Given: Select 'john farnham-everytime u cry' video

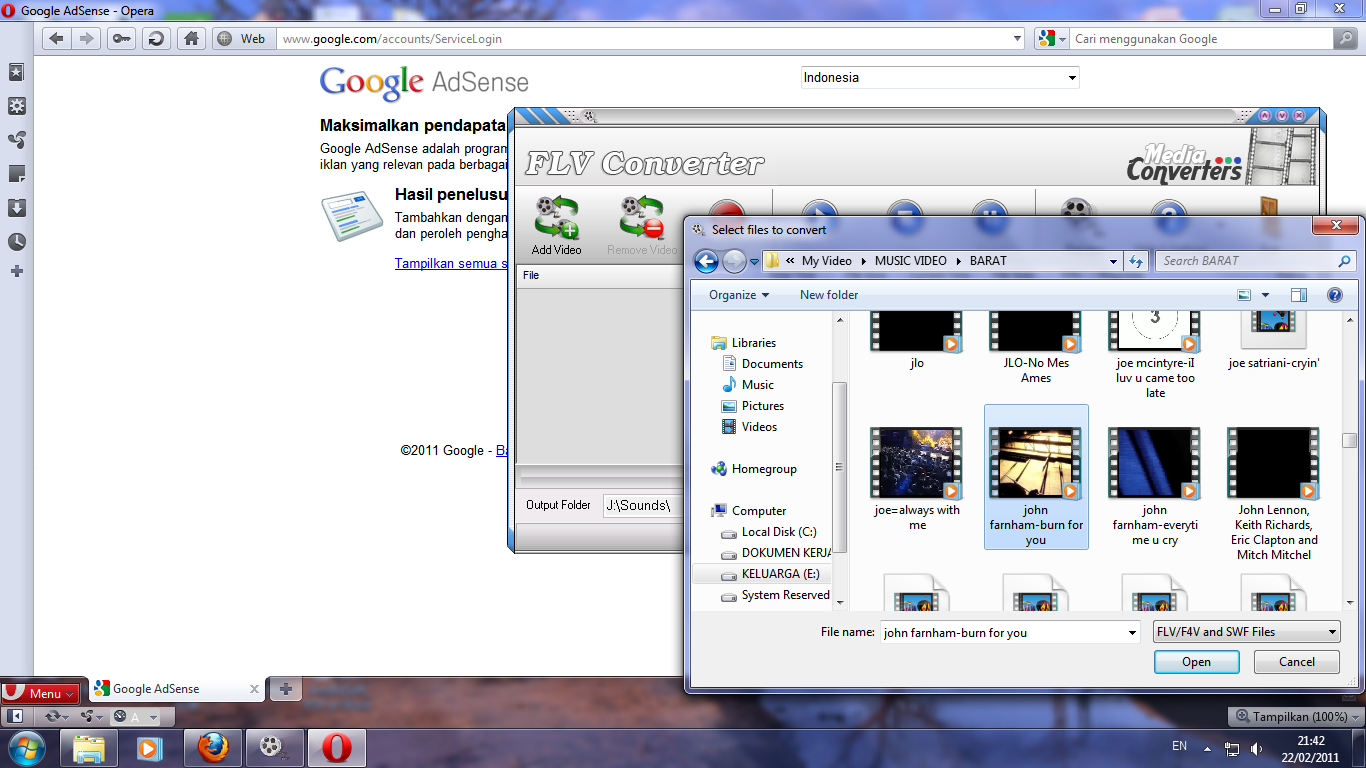Looking at the screenshot, I should point(1155,485).
